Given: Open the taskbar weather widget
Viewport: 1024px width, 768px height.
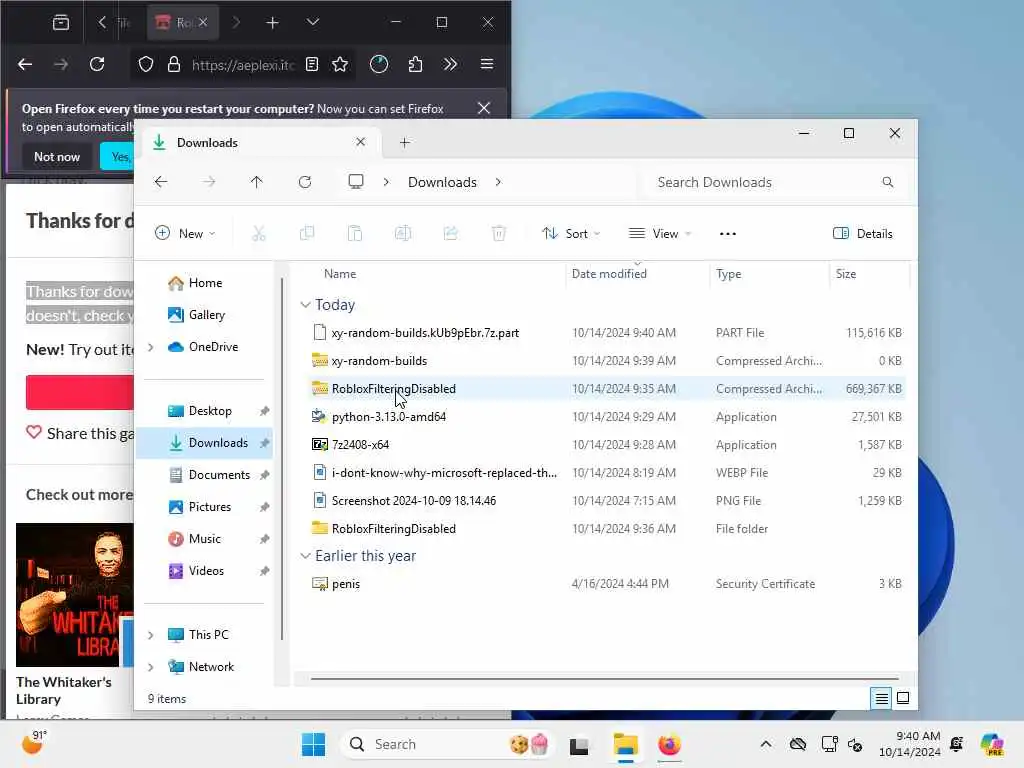Looking at the screenshot, I should point(35,743).
